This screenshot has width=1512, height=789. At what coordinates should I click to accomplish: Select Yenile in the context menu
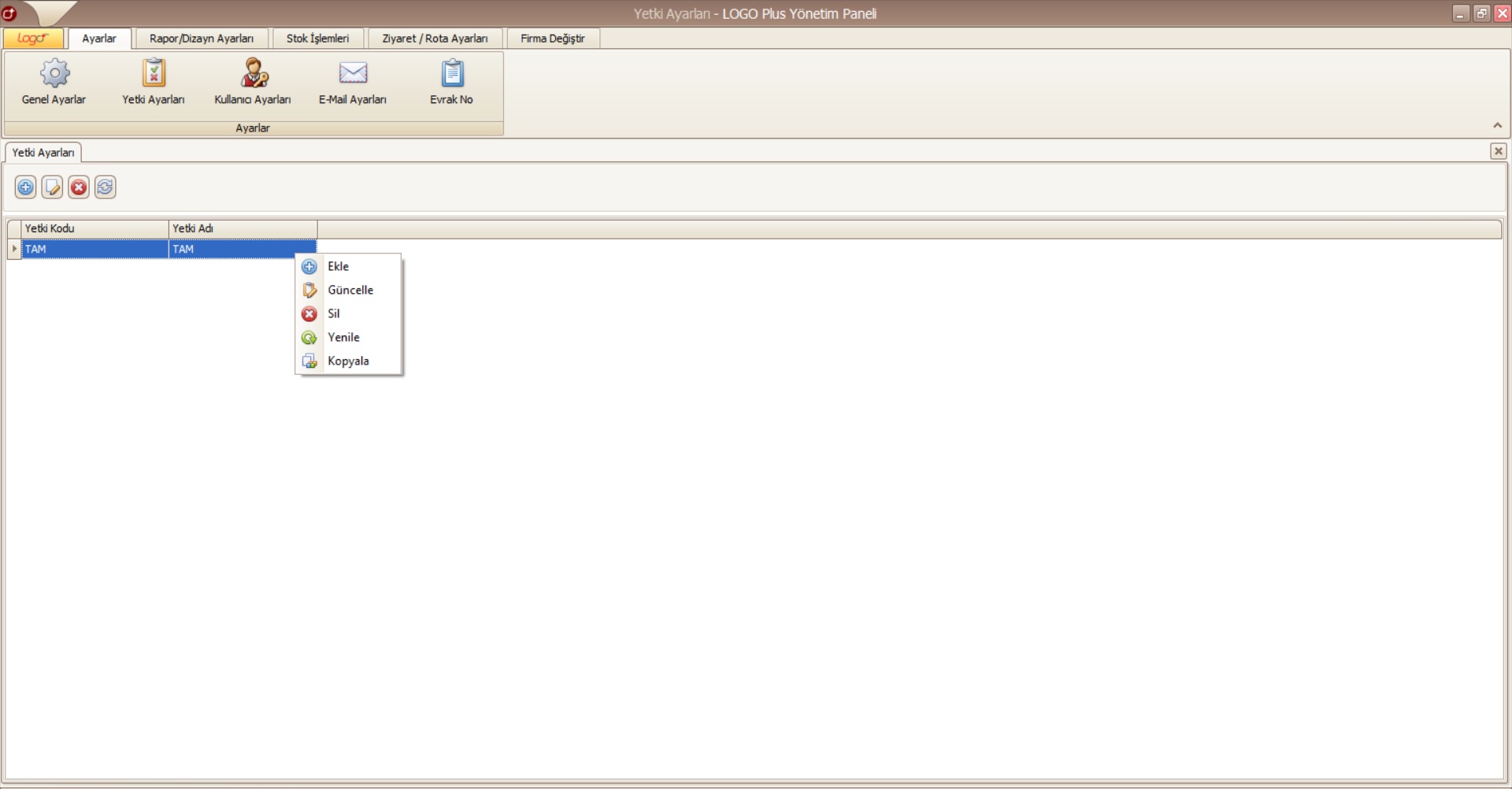point(343,338)
